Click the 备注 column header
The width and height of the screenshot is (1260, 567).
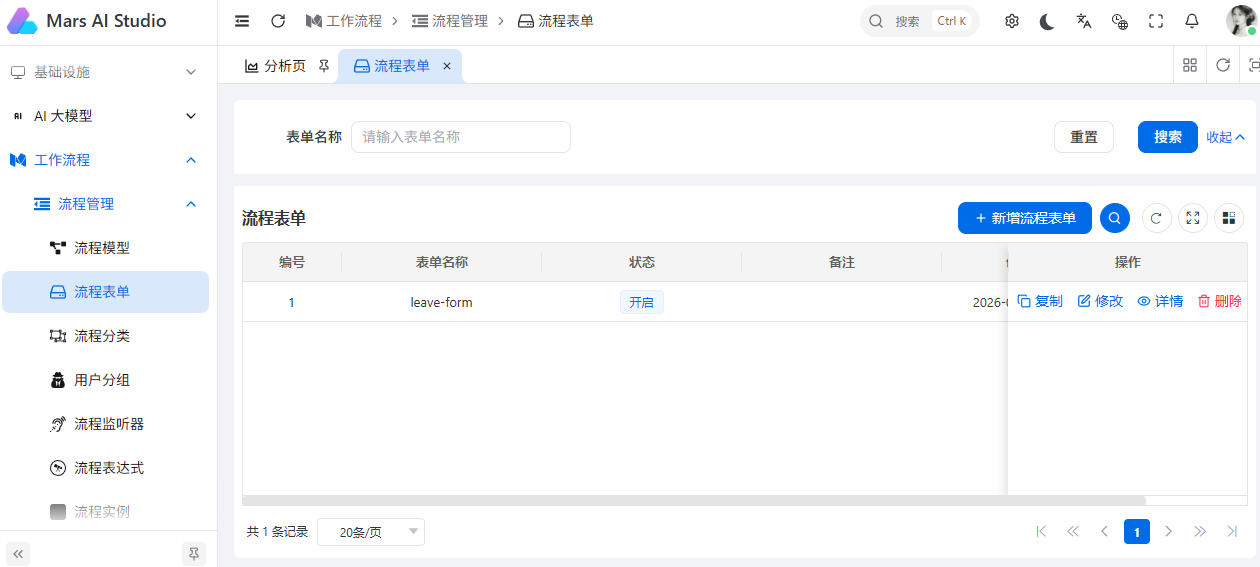(x=842, y=262)
